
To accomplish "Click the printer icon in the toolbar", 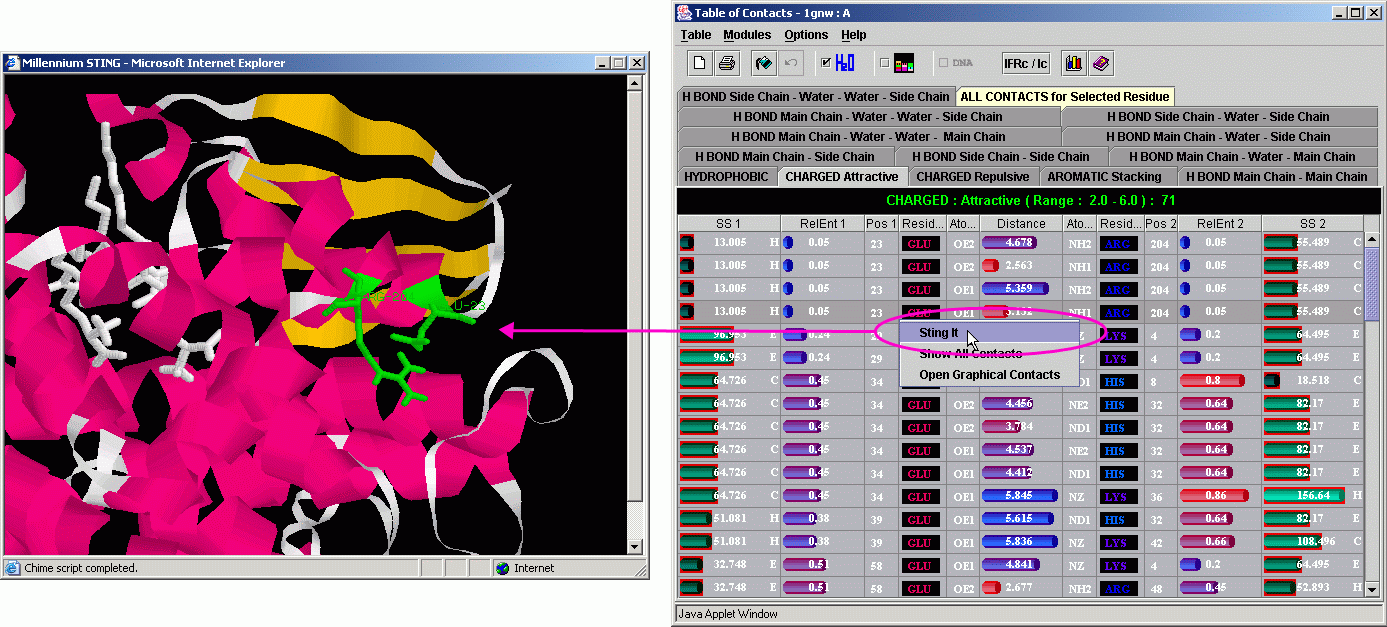I will (727, 63).
